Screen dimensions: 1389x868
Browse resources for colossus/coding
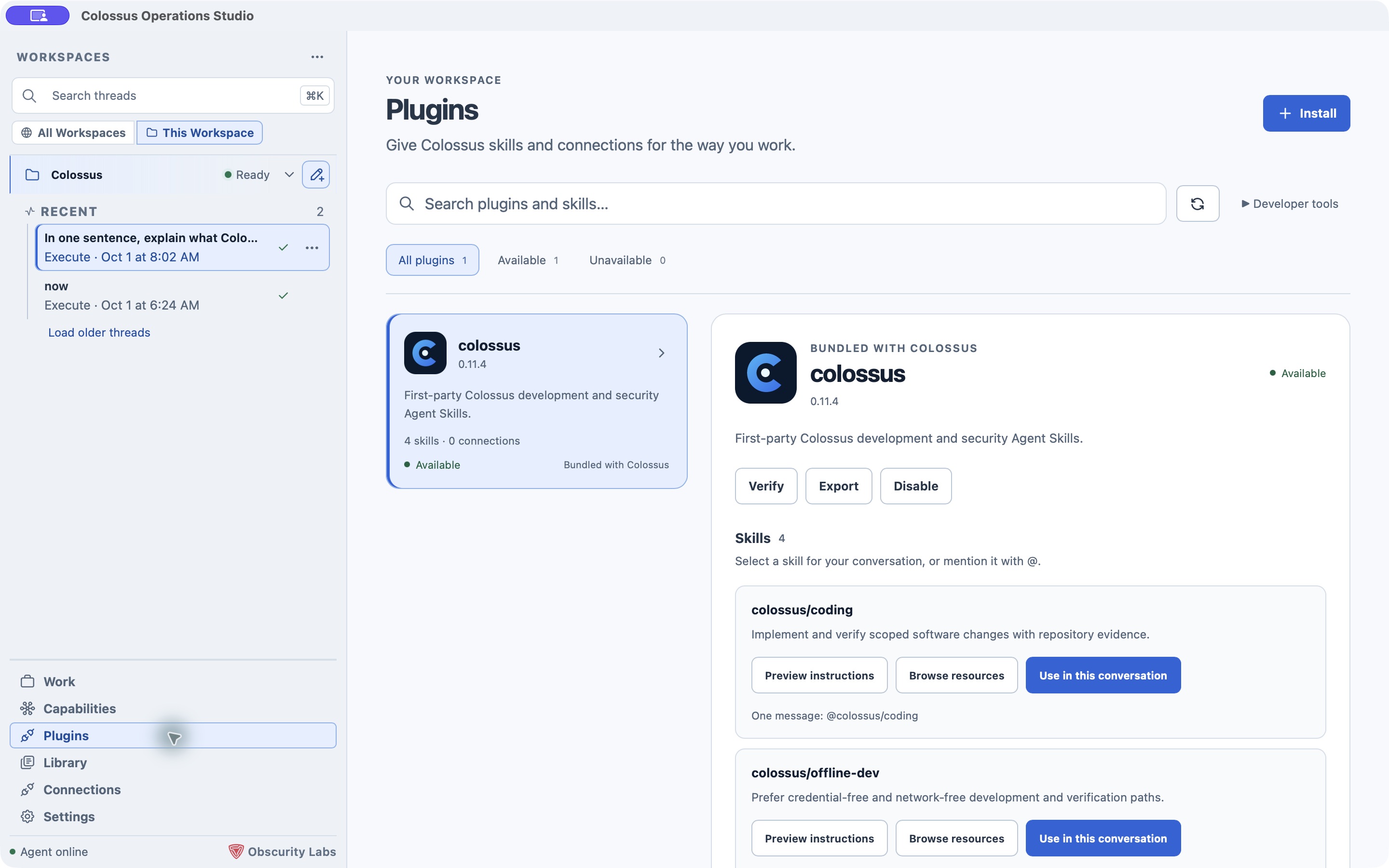pyautogui.click(x=956, y=675)
